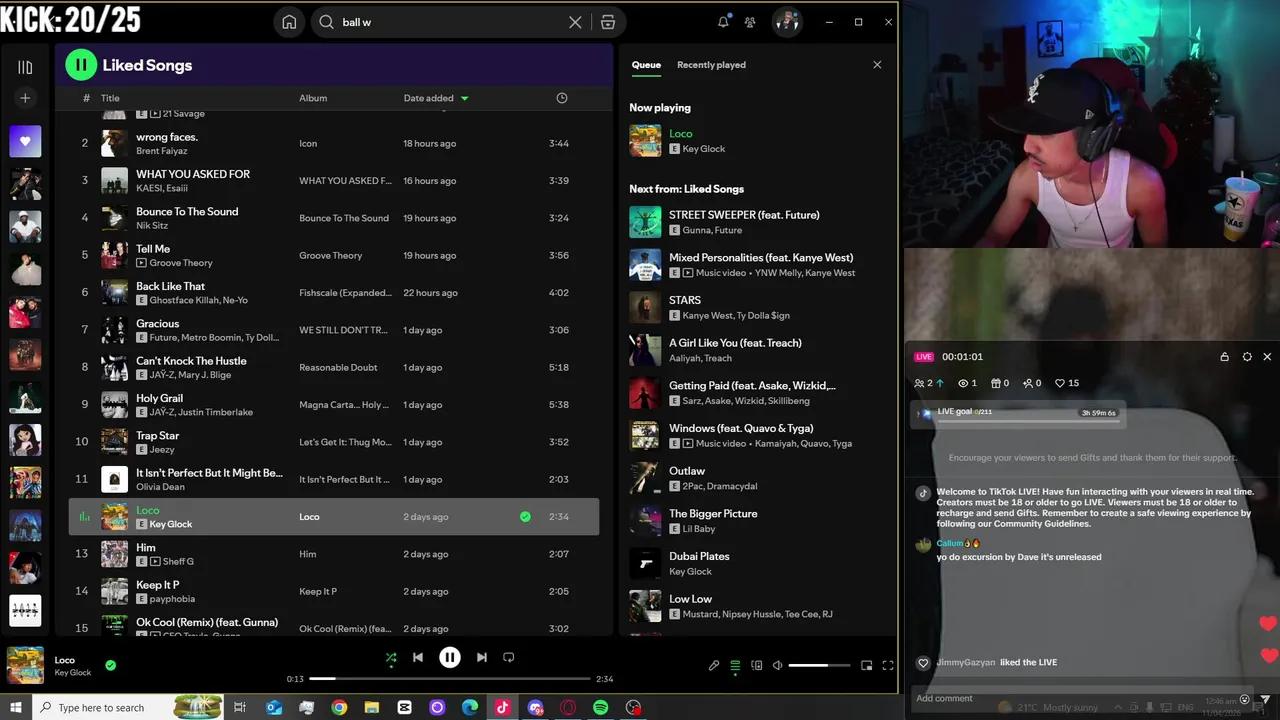
Task: Sort by the Album column header
Action: (x=313, y=98)
